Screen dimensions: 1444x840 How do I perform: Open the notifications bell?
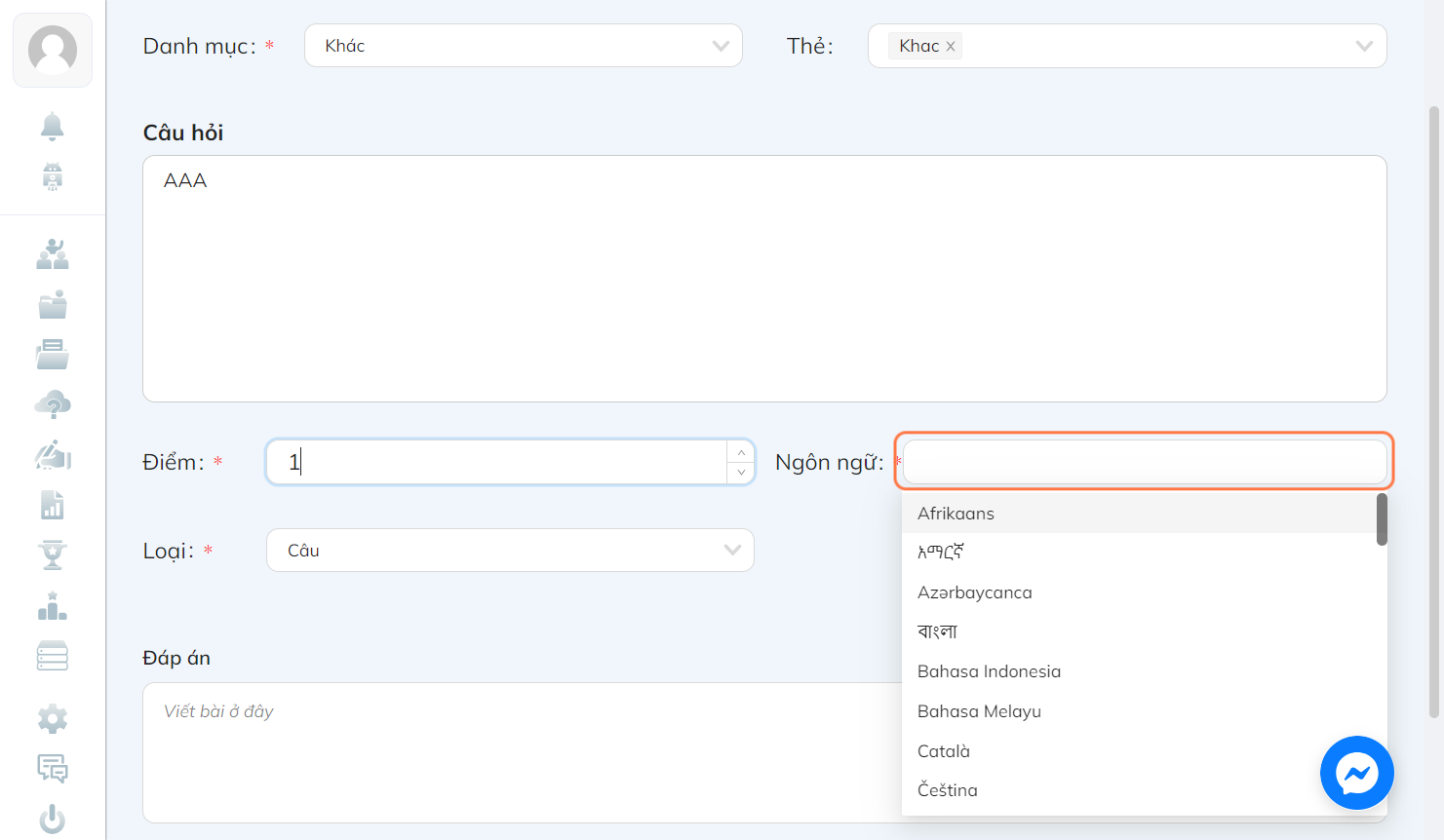(53, 127)
